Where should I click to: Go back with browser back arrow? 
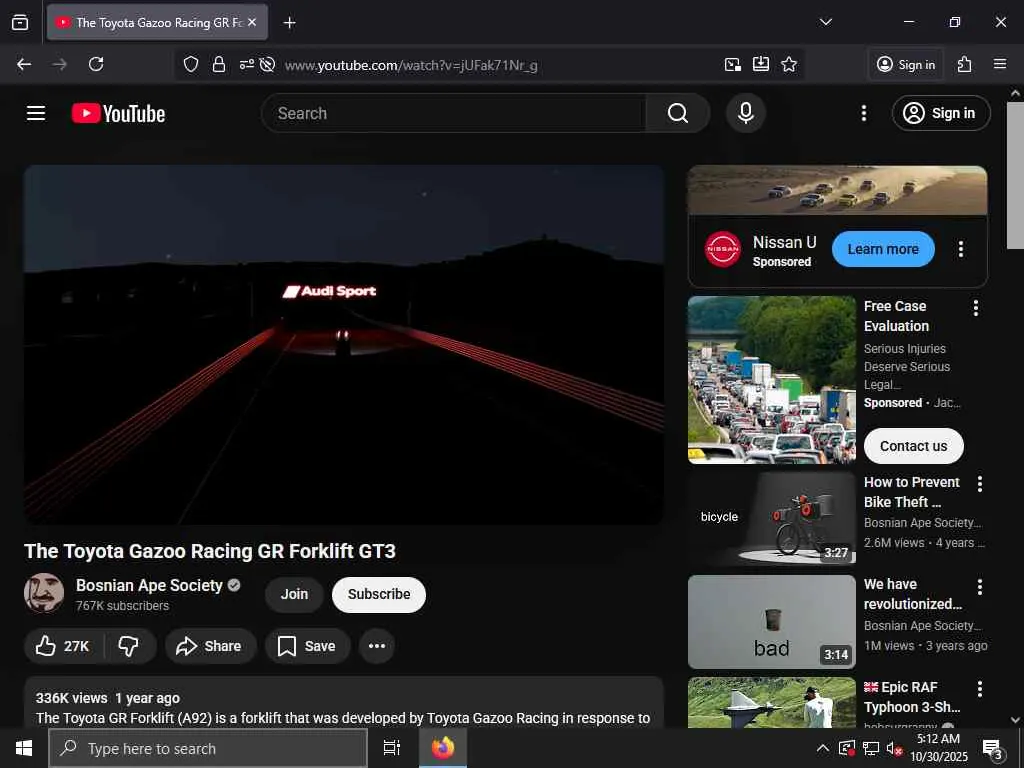[x=24, y=64]
